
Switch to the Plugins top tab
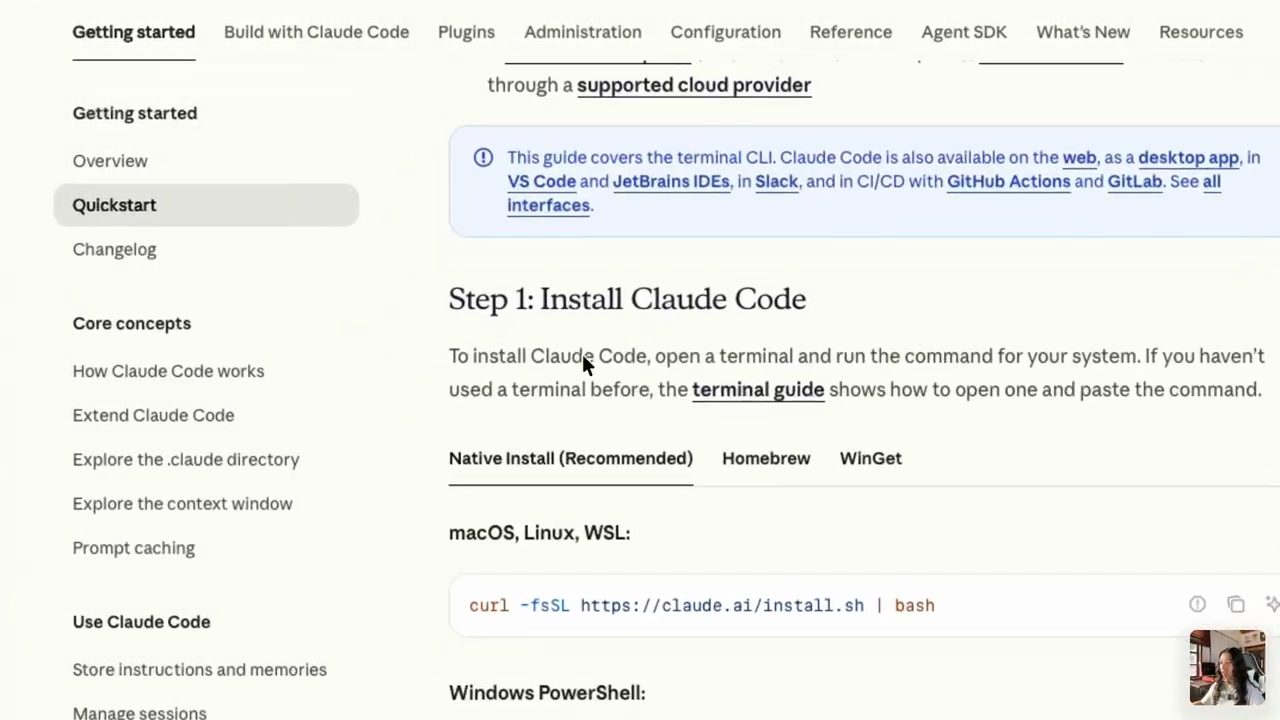(x=466, y=32)
